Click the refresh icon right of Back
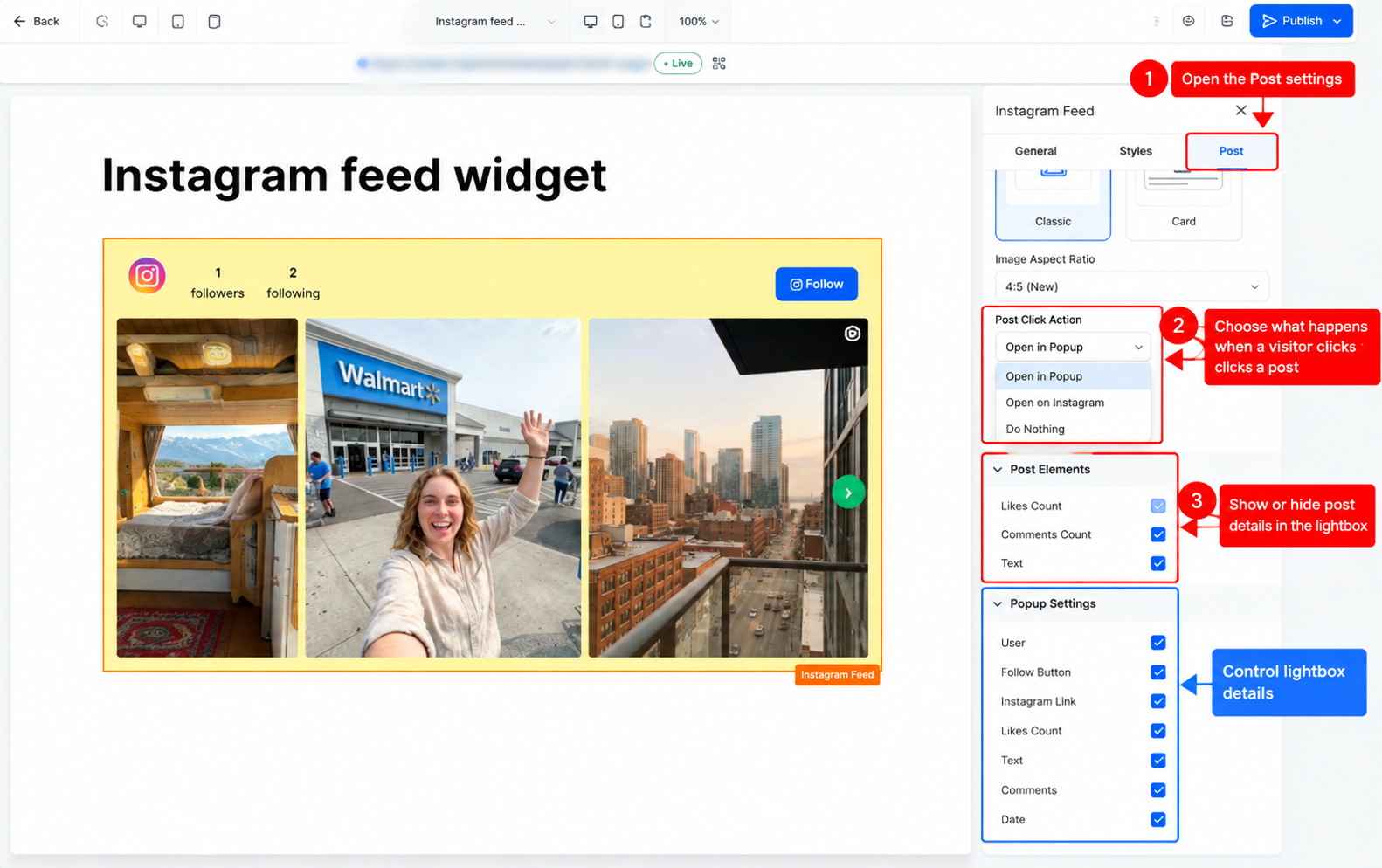The height and width of the screenshot is (868, 1382). (x=102, y=21)
